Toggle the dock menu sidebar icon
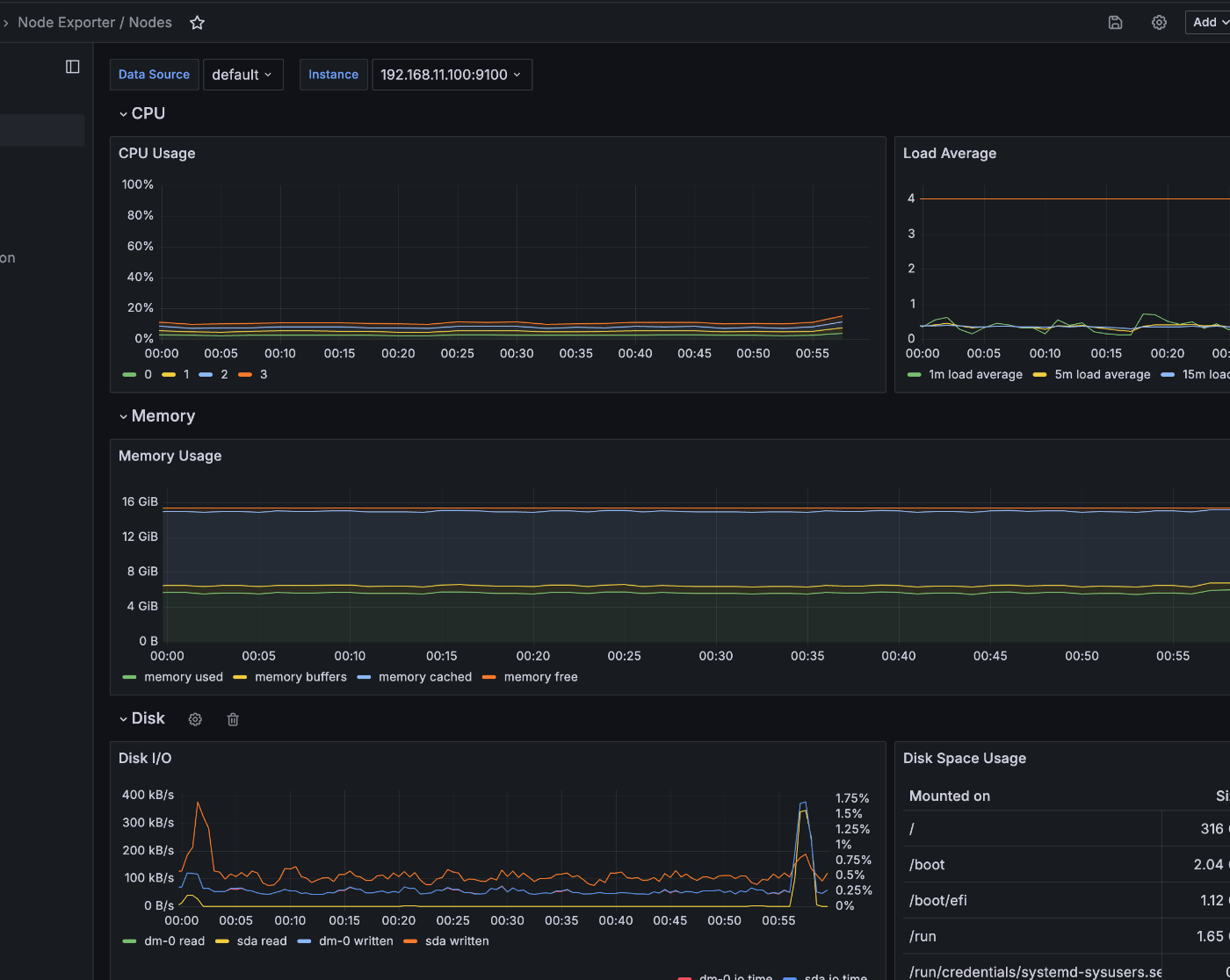This screenshot has width=1230, height=980. click(x=73, y=67)
